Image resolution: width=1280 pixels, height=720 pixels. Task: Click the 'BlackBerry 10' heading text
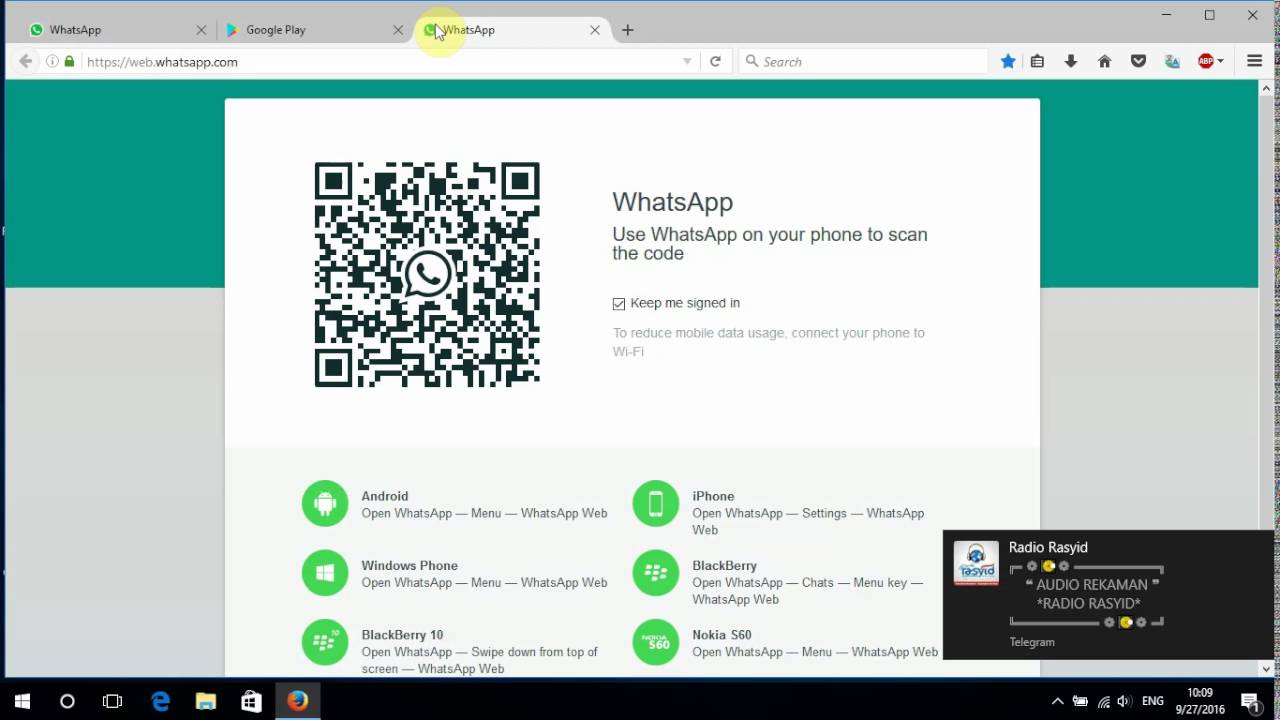pos(402,634)
